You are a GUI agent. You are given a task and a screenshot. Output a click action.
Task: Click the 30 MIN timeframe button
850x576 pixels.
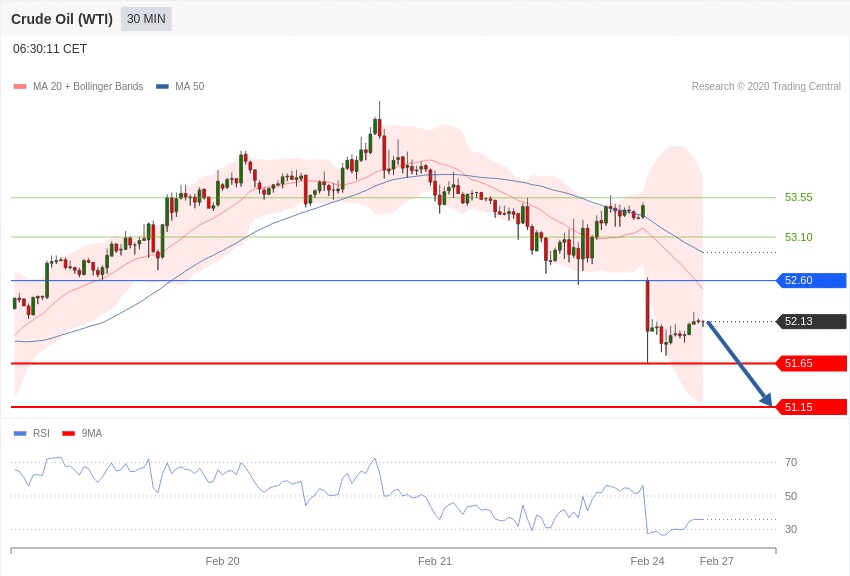pyautogui.click(x=146, y=19)
